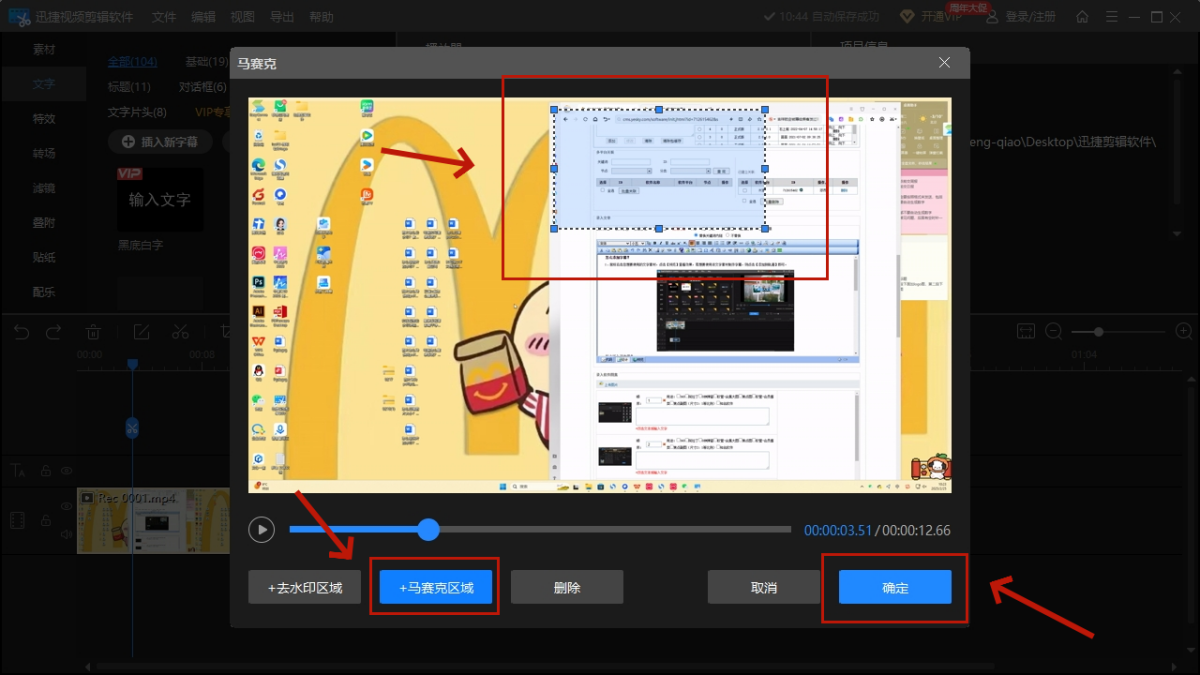Click the zoom-out magnifier on timeline
1200x675 pixels.
click(x=1054, y=331)
